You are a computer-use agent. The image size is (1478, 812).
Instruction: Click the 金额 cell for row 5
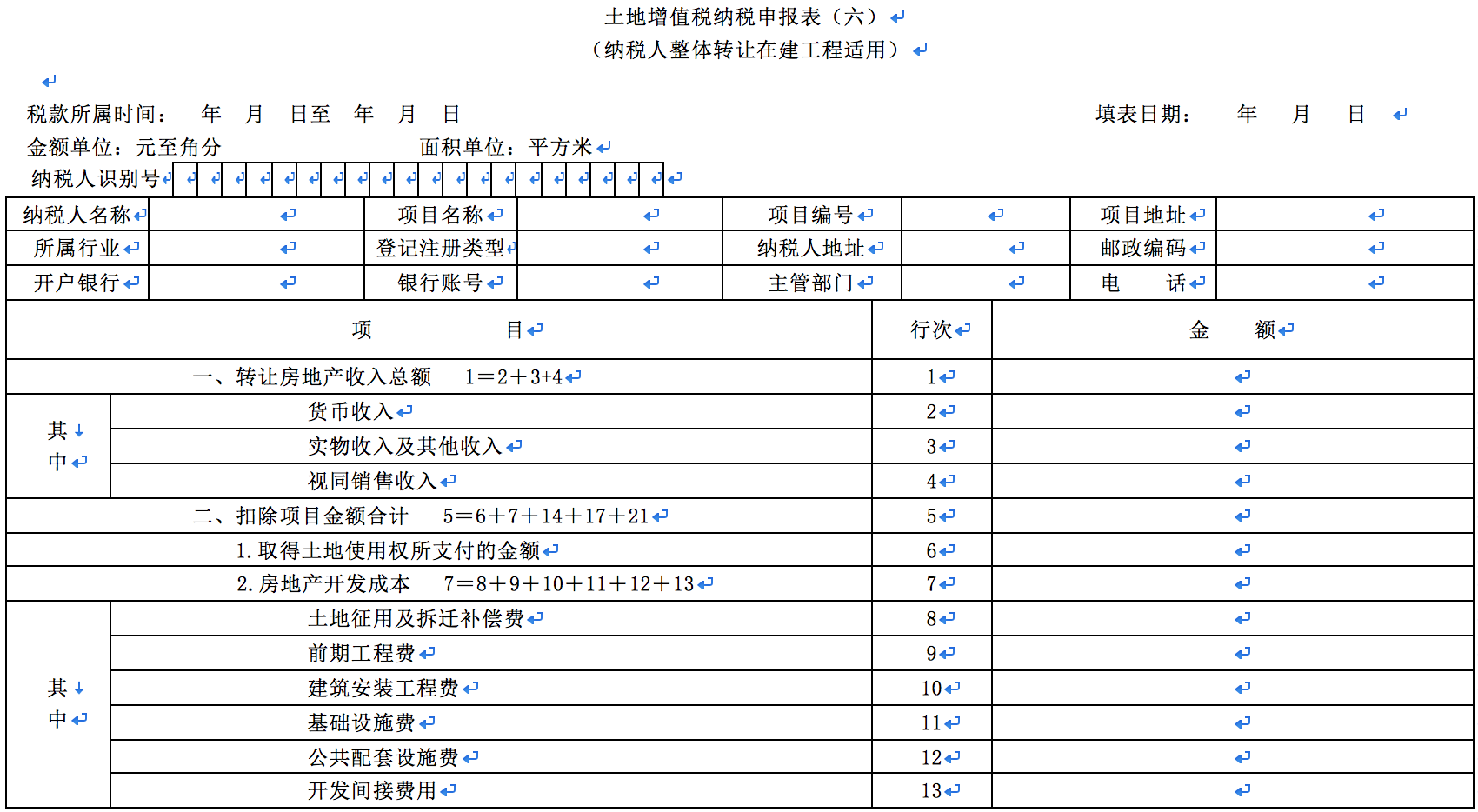[1233, 516]
